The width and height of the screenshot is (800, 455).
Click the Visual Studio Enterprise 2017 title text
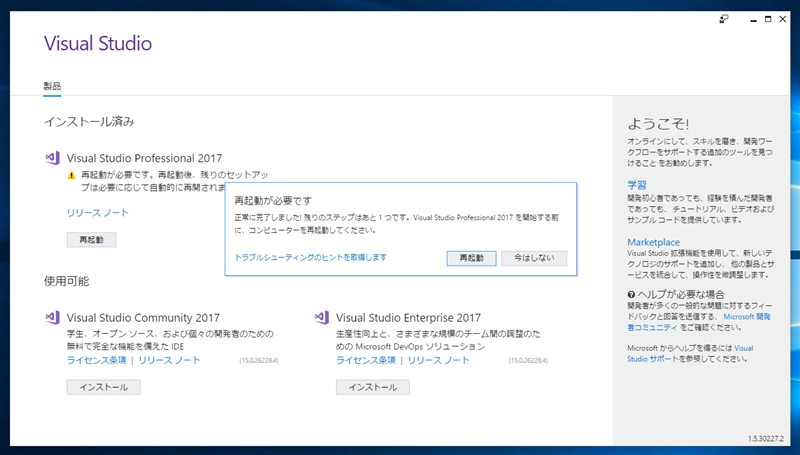pyautogui.click(x=409, y=318)
